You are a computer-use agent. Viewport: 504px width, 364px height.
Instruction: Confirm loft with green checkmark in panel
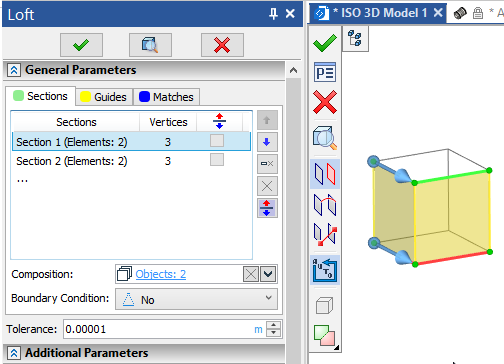point(81,45)
